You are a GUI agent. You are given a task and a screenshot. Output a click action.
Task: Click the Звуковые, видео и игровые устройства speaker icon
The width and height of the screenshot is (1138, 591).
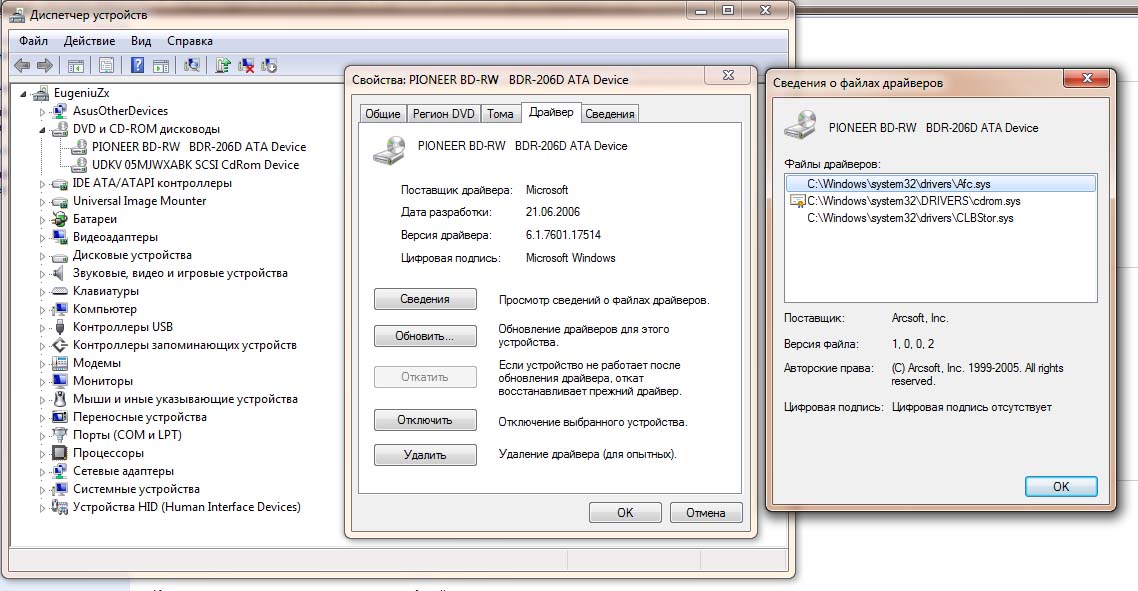tap(60, 273)
